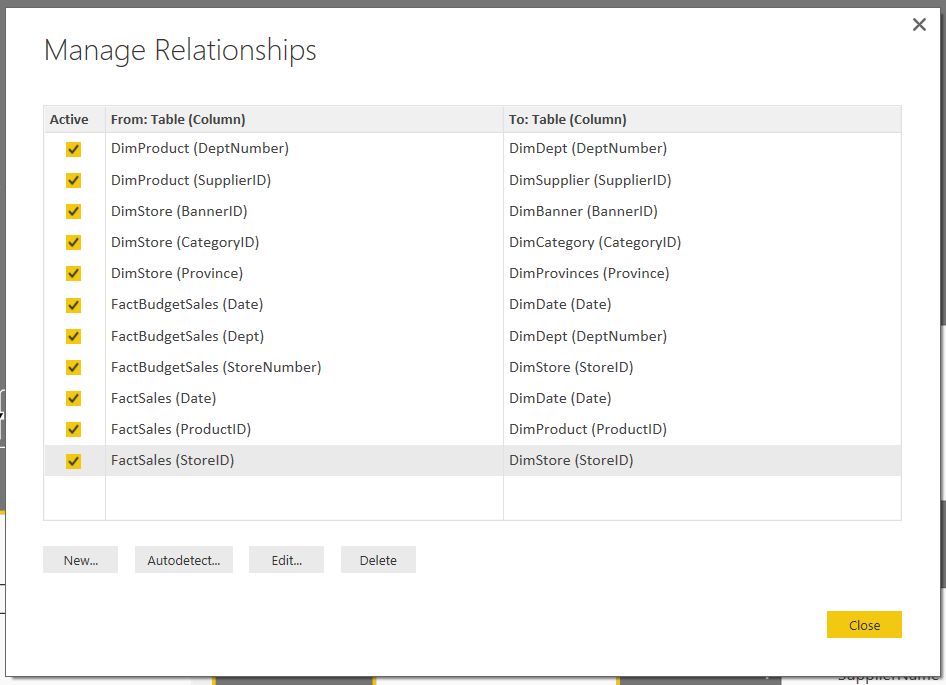This screenshot has width=946, height=685.
Task: Select the FactBudgetSales (Dept) relationship row
Action: point(187,336)
